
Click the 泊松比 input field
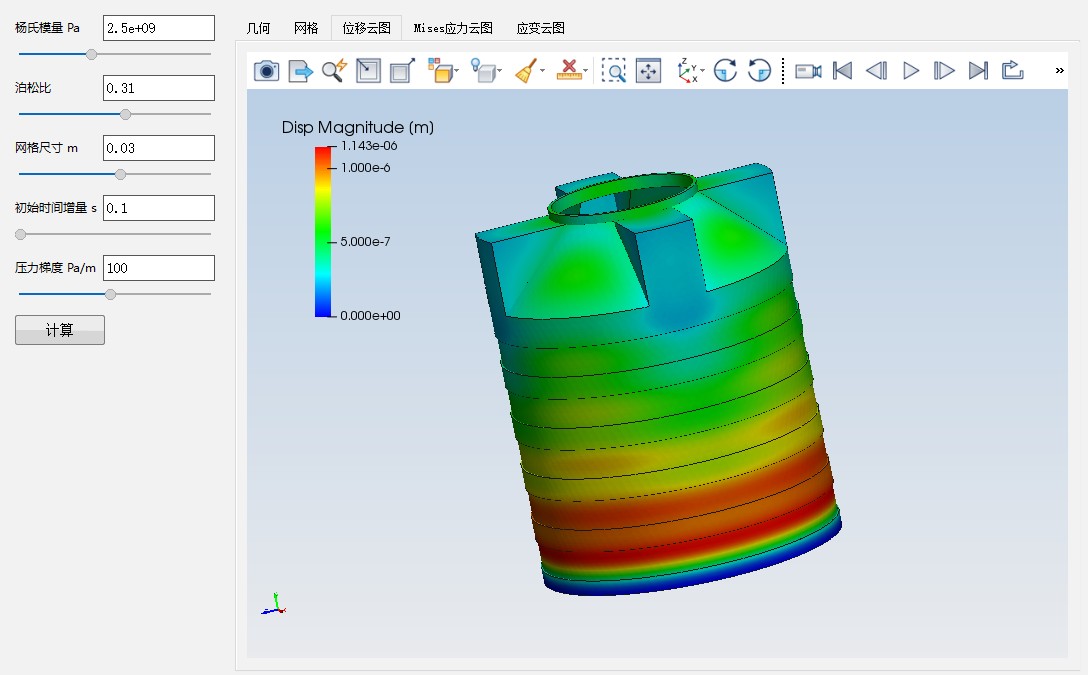point(159,88)
